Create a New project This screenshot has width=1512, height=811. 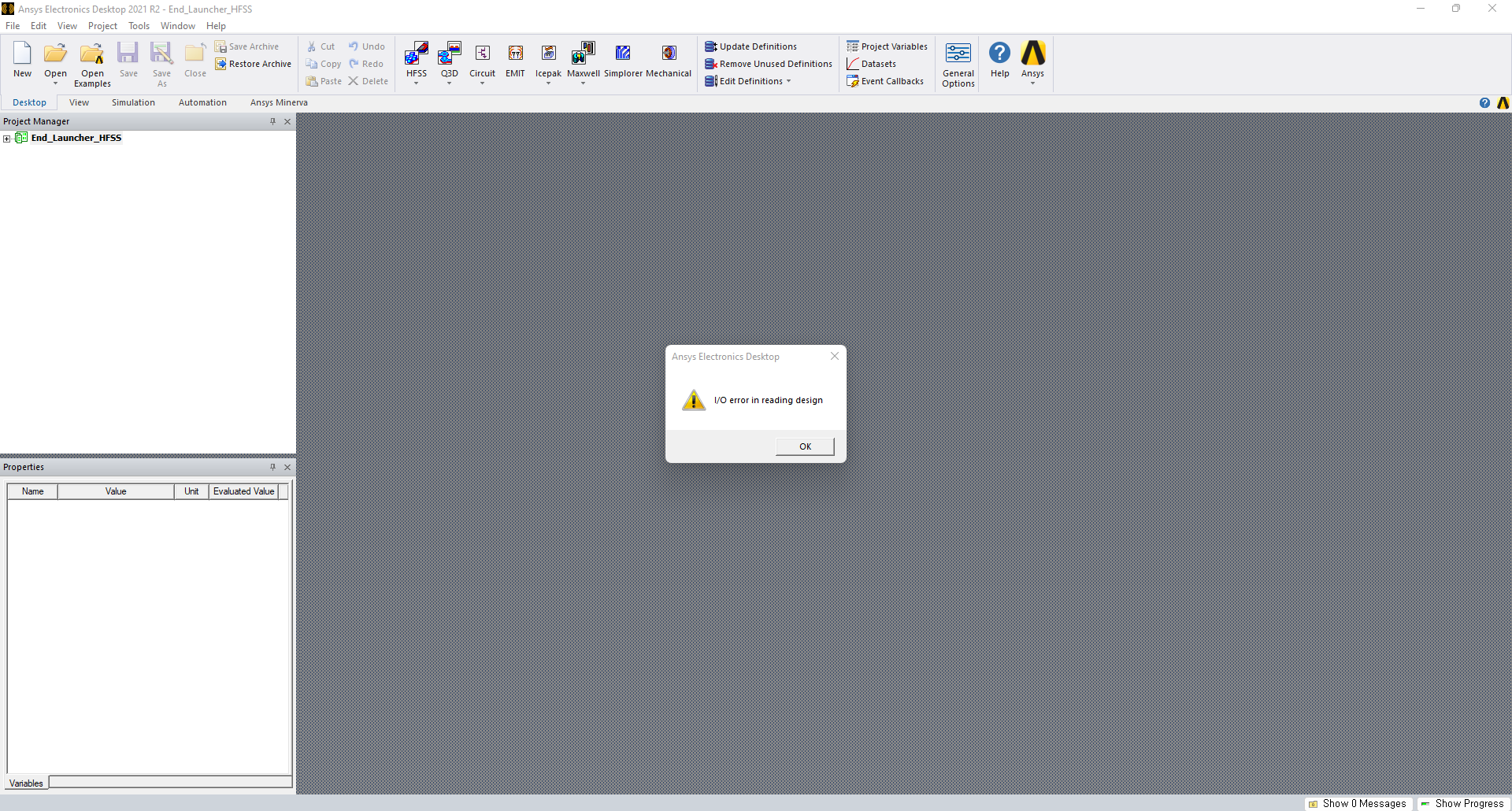click(x=22, y=60)
